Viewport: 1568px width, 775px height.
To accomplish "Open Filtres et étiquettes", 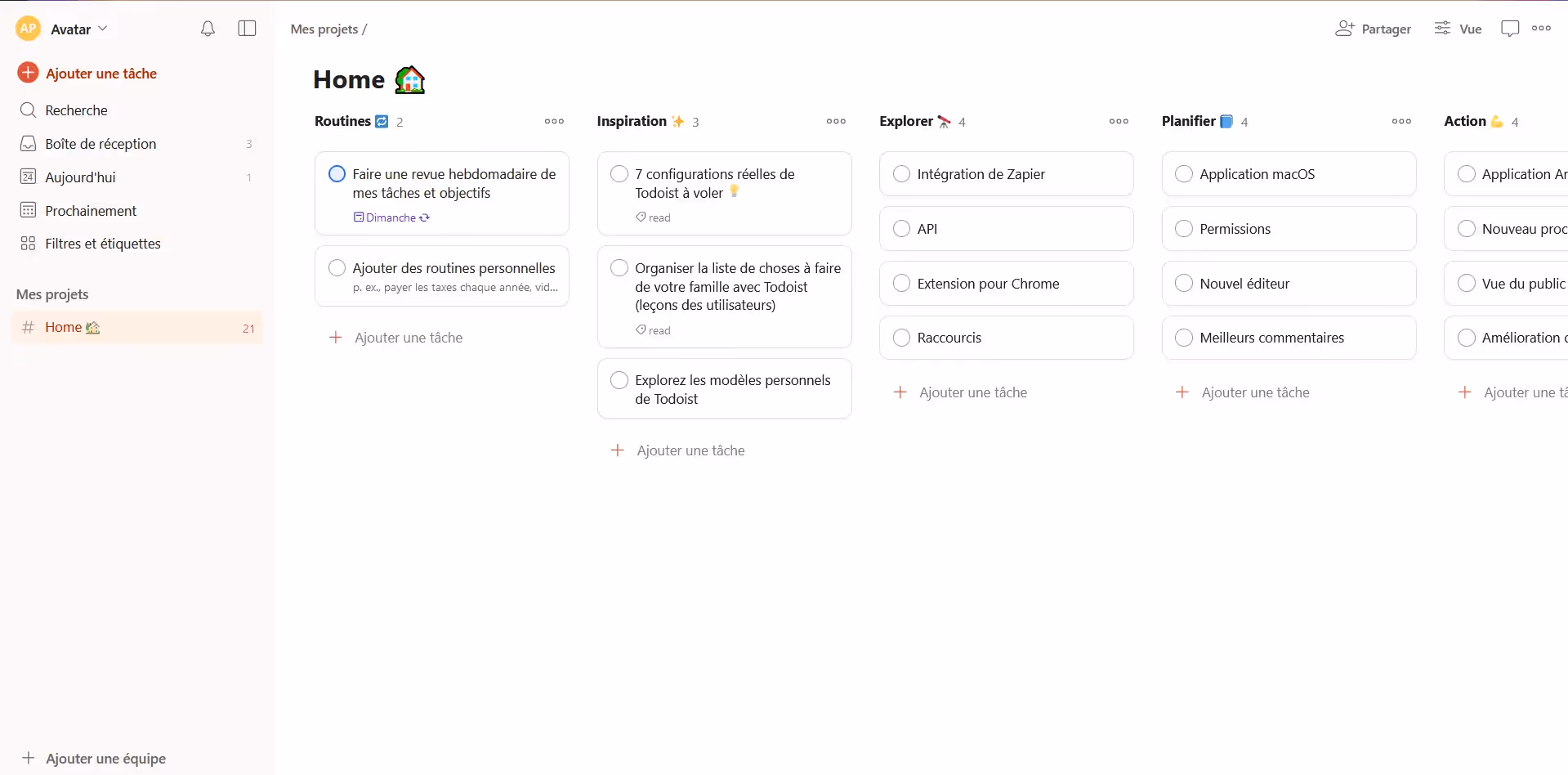I will (x=102, y=244).
